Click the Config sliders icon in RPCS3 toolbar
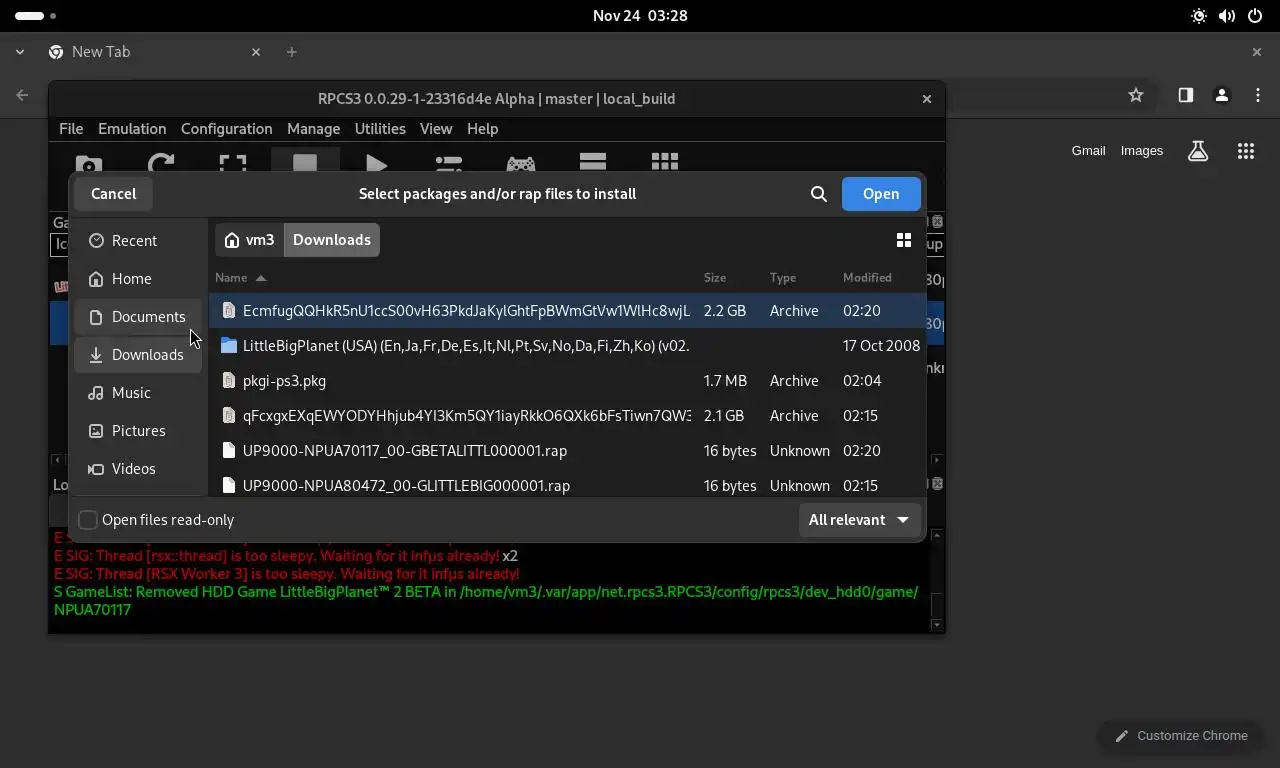 point(449,164)
